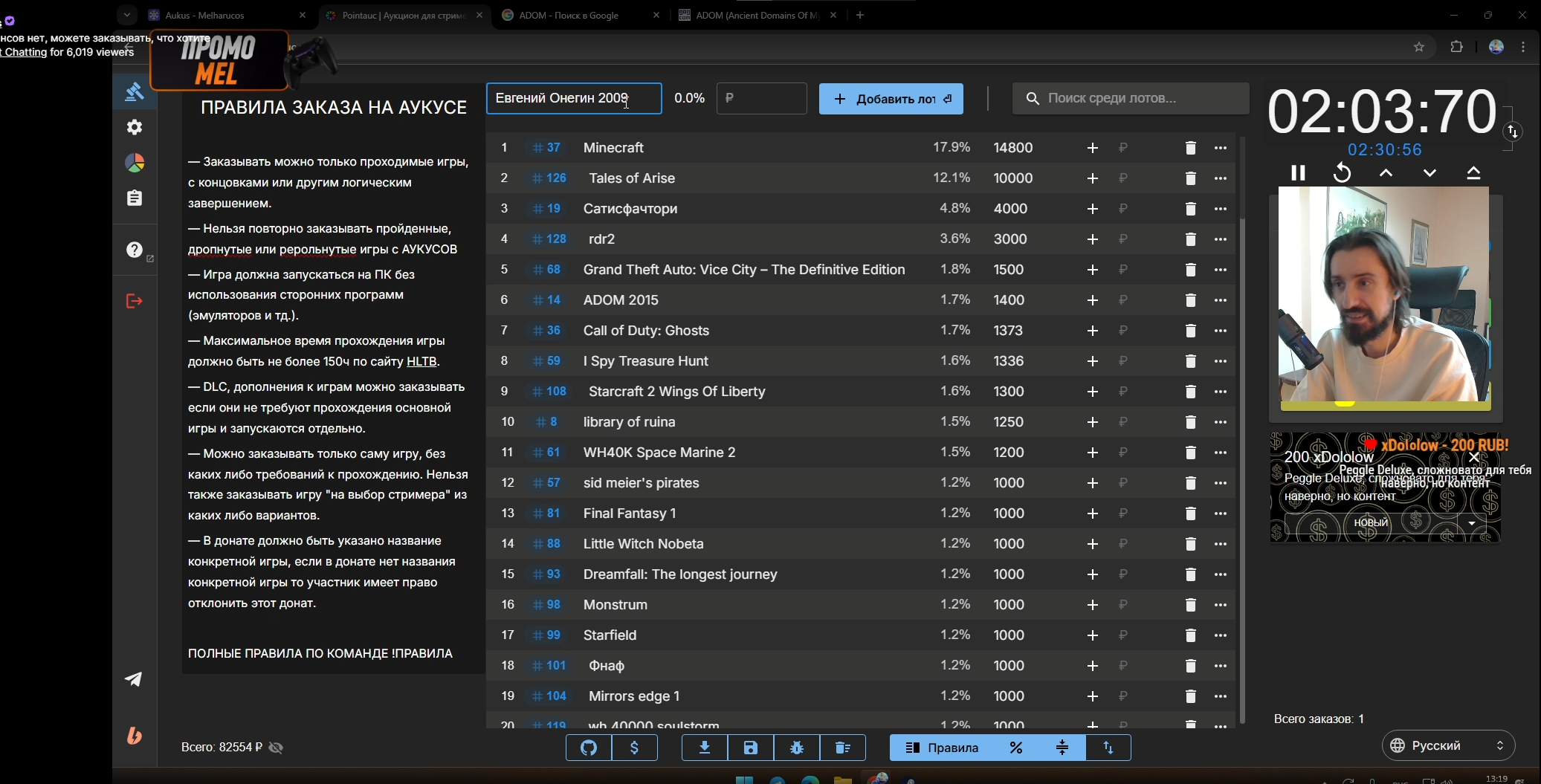Click the orange Boosty logo icon
The image size is (1541, 784).
point(135,736)
